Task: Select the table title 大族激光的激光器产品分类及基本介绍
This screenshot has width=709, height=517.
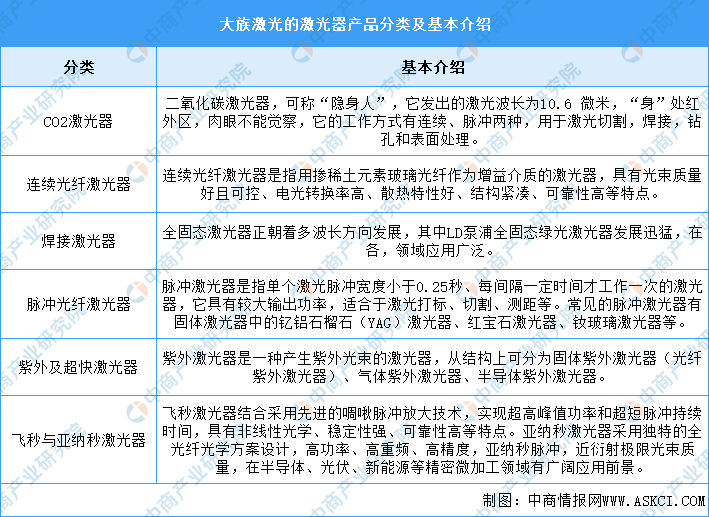Action: (x=355, y=24)
